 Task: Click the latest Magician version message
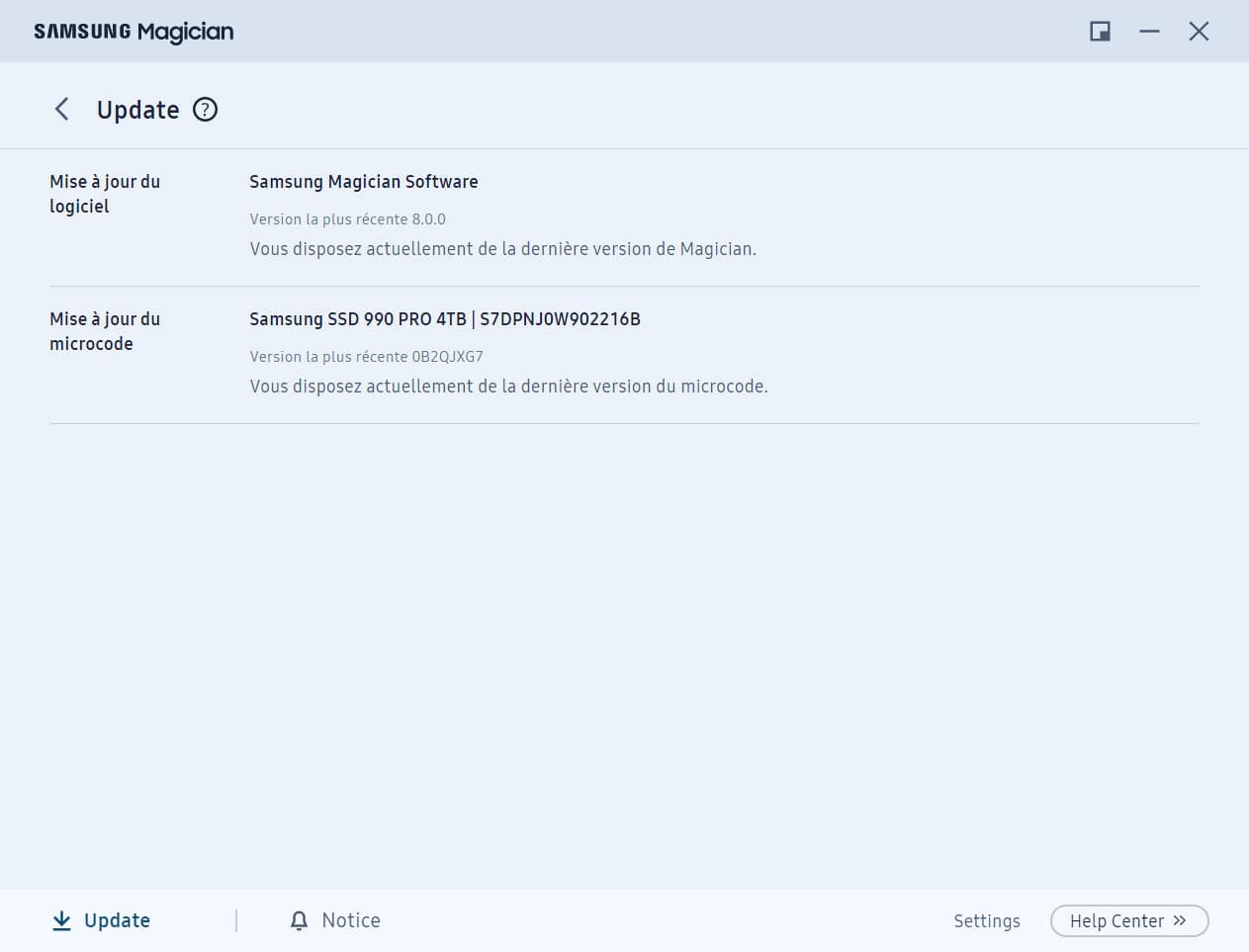502,249
